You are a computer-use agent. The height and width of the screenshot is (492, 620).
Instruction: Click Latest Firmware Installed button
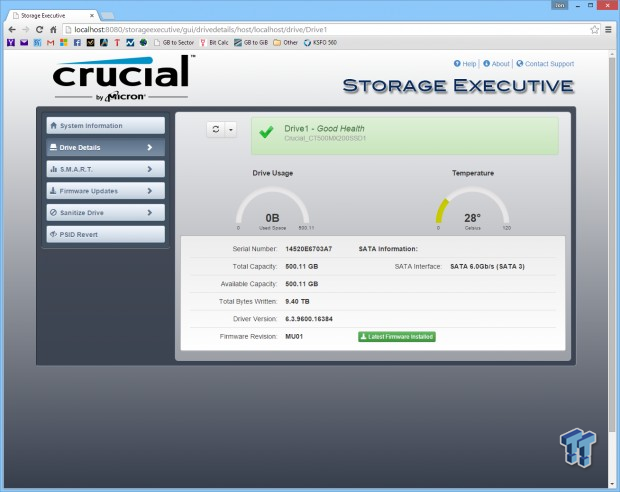point(397,337)
